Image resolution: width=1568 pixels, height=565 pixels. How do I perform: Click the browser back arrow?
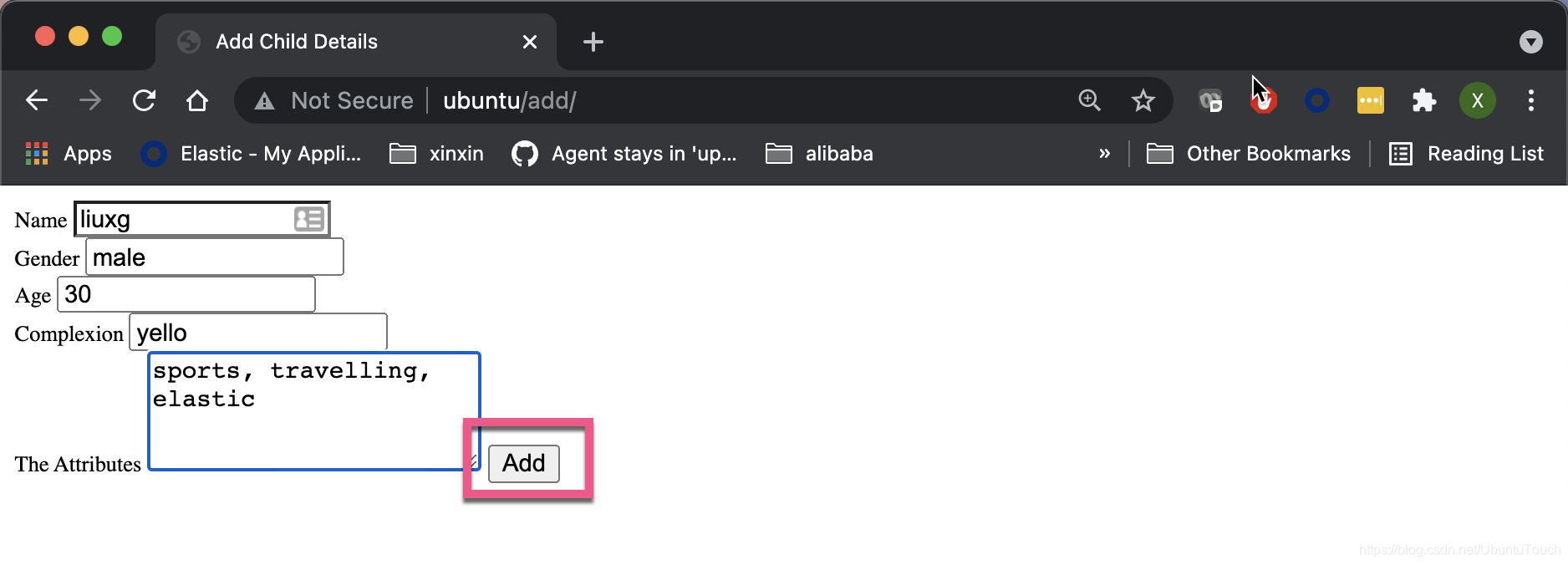click(x=37, y=100)
